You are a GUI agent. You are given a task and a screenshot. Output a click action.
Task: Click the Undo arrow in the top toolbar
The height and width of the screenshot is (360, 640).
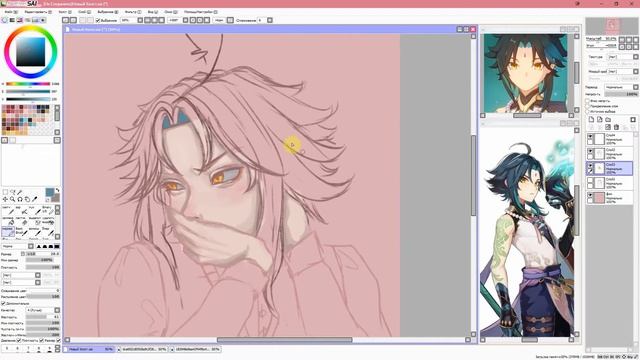pos(66,20)
